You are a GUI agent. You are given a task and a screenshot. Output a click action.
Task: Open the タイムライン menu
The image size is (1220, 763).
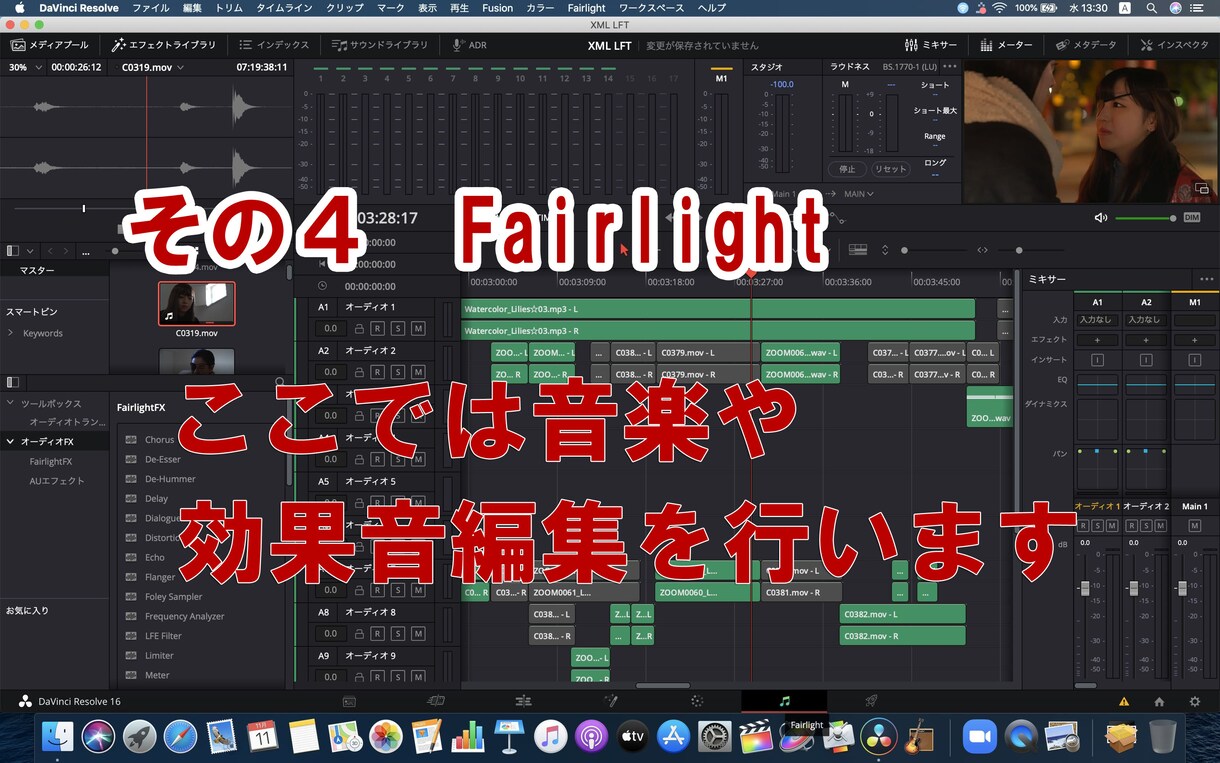click(x=284, y=8)
